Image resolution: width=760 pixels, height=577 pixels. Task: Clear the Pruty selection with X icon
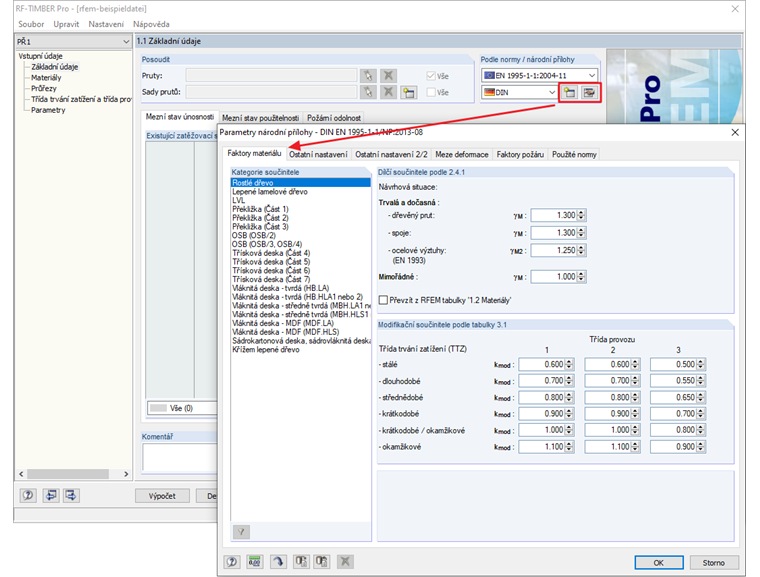[388, 76]
